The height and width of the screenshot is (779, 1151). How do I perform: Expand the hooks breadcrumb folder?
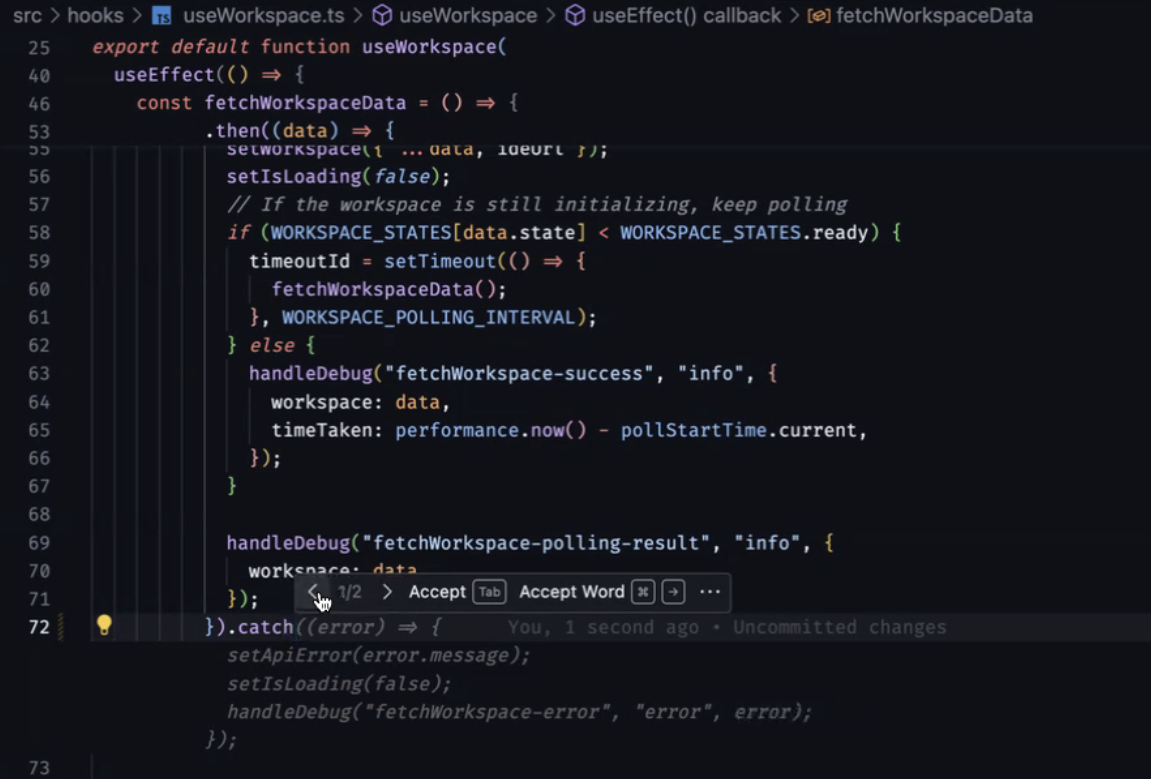coord(95,16)
